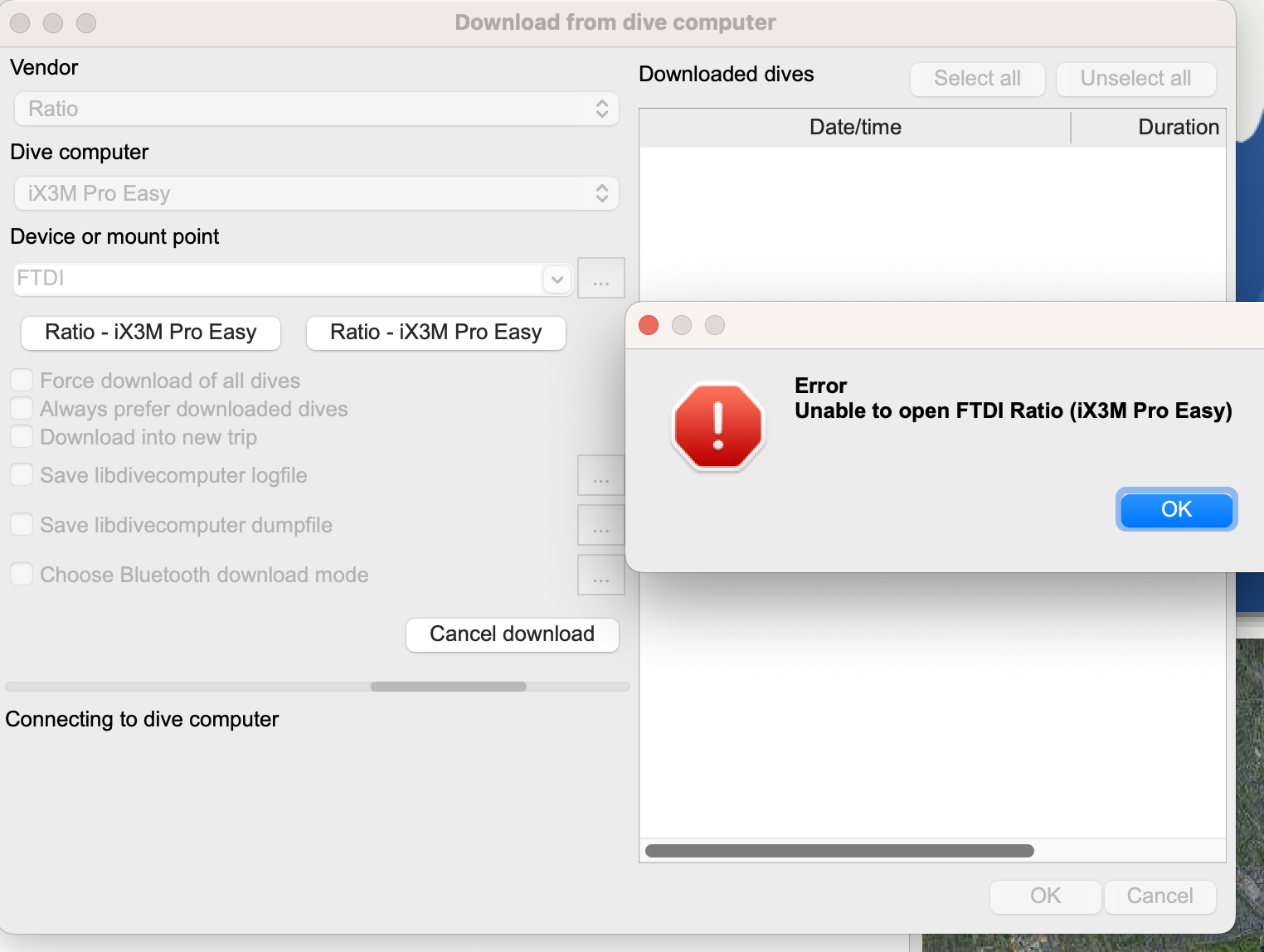Enable Download into new trip checkbox
The height and width of the screenshot is (952, 1264).
pos(22,437)
